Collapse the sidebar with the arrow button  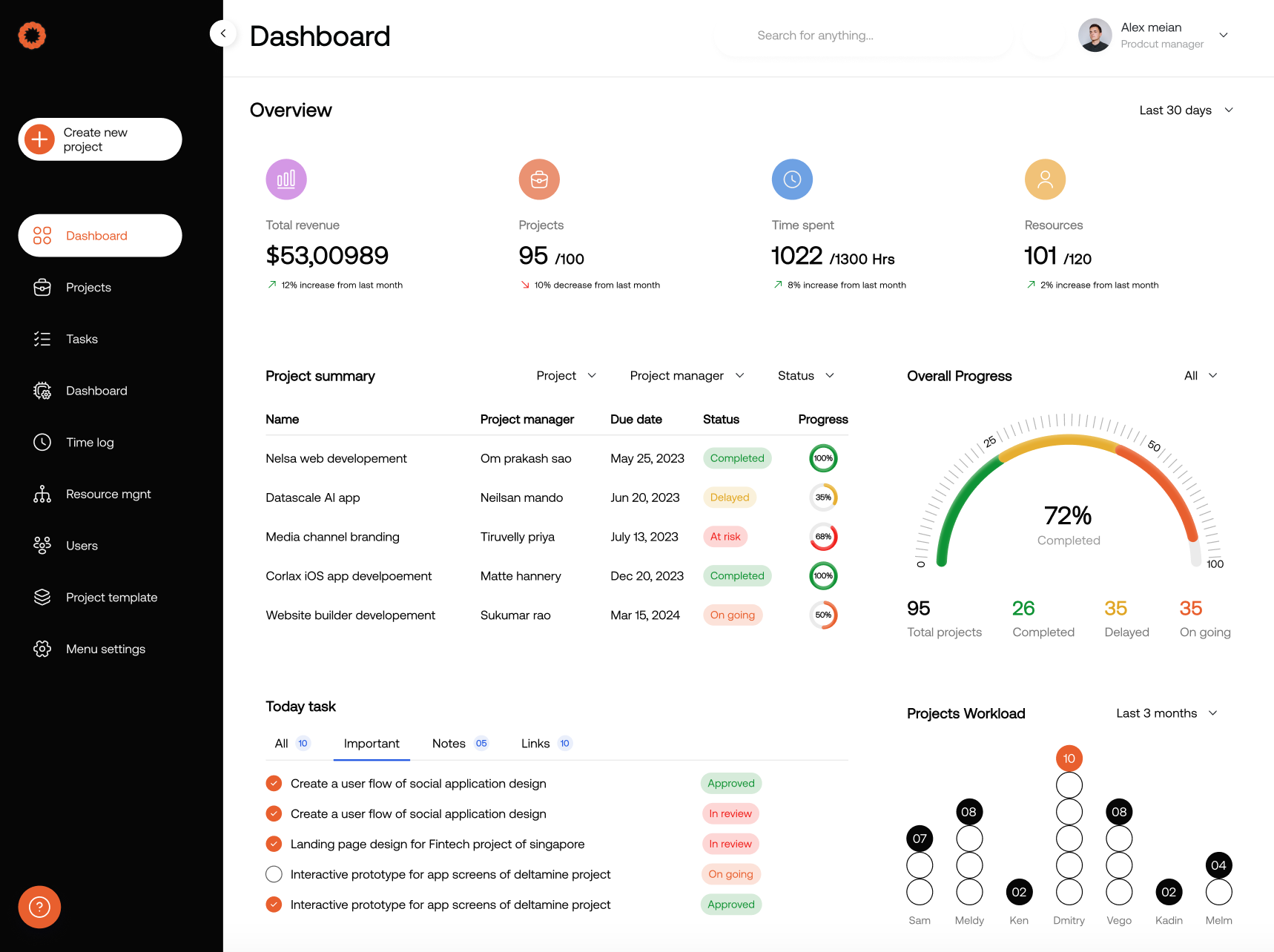[223, 33]
